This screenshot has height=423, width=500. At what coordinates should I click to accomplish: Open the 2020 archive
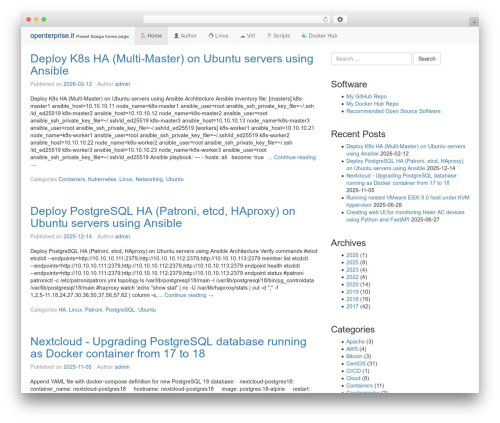[x=352, y=284]
